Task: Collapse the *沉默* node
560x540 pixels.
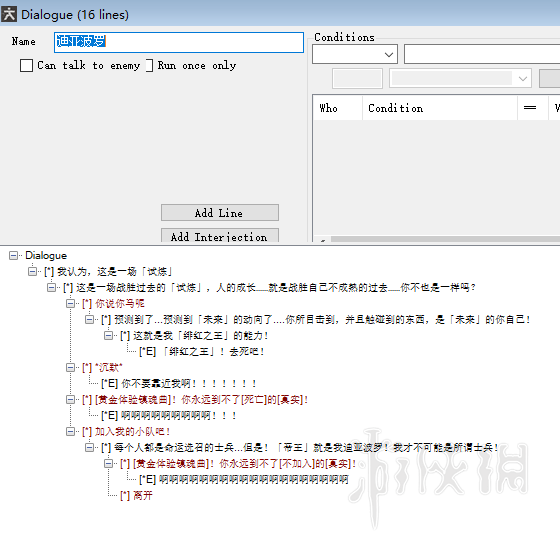Action: pos(70,368)
